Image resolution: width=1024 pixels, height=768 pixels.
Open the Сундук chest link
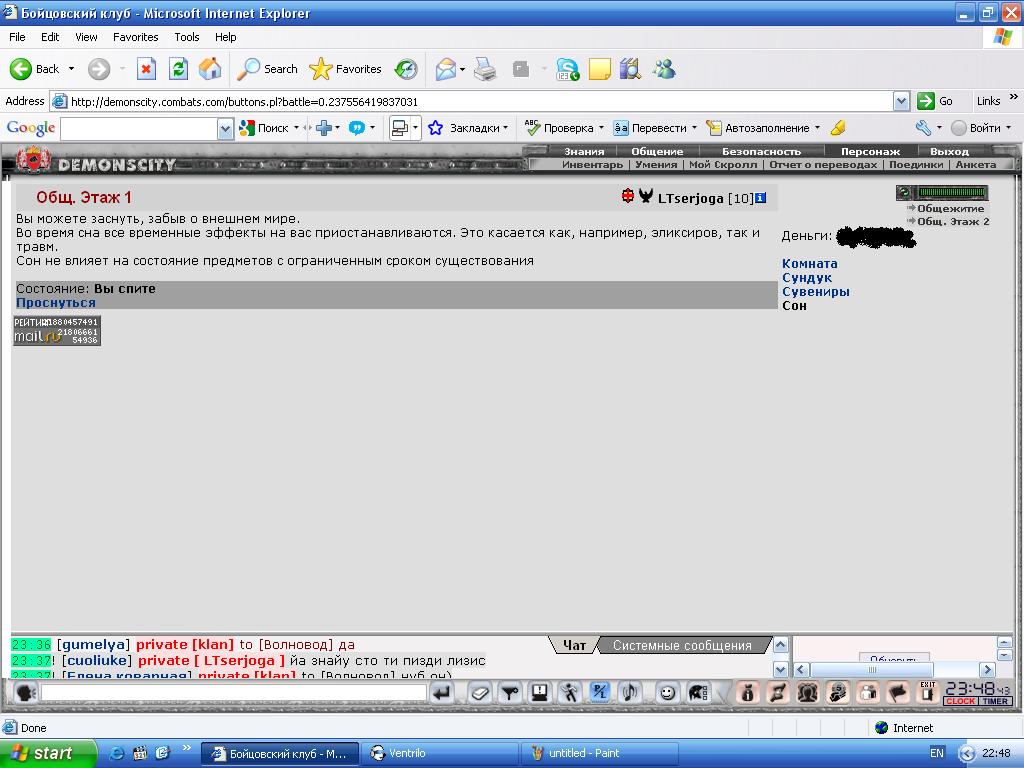pos(807,278)
